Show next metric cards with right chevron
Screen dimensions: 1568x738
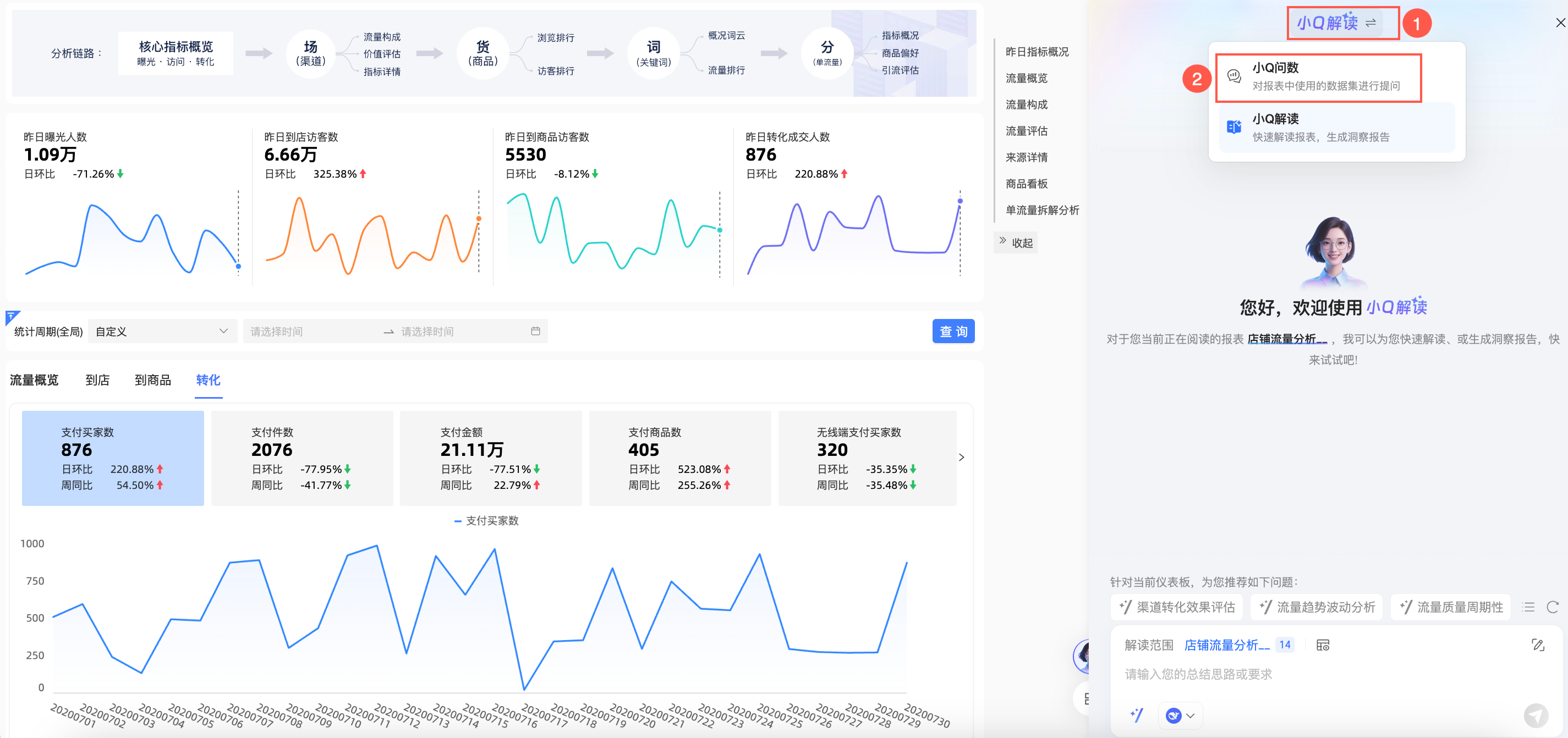coord(961,458)
